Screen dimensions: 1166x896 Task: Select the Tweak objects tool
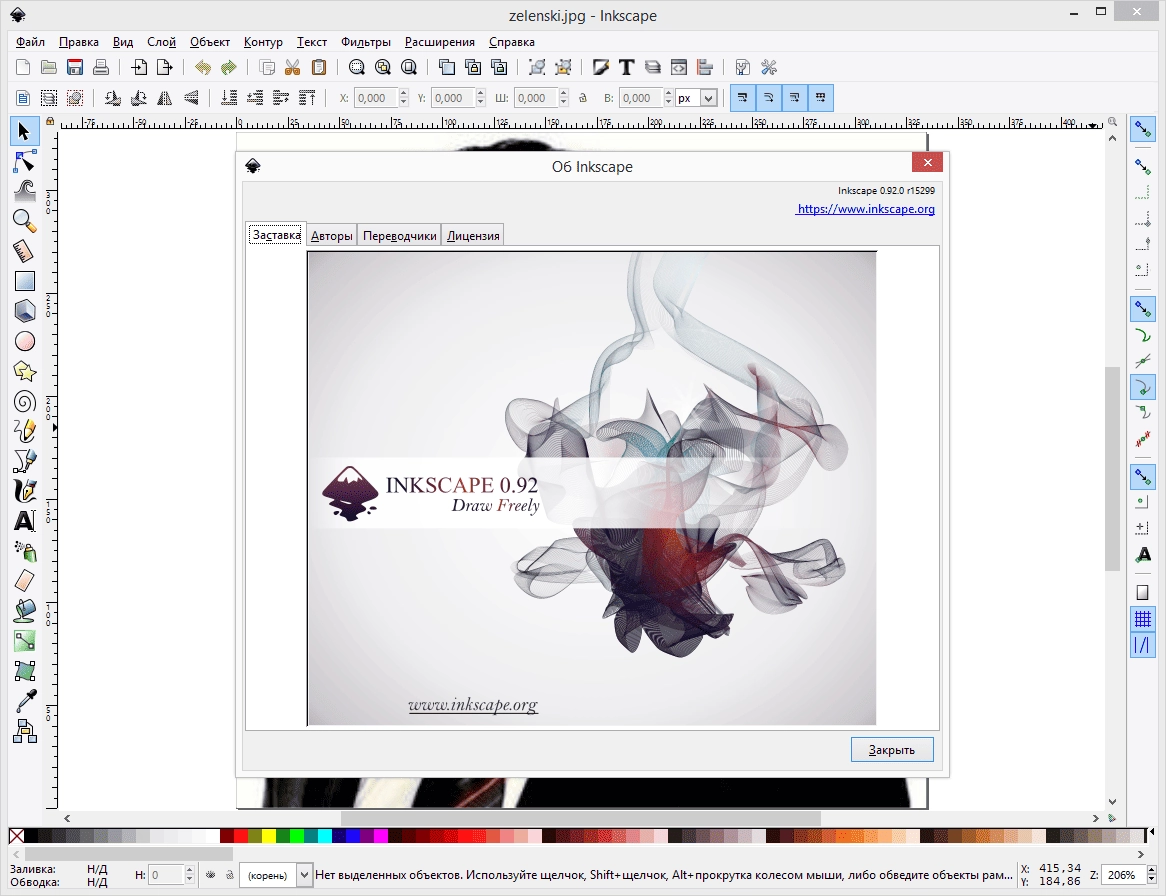pyautogui.click(x=25, y=191)
